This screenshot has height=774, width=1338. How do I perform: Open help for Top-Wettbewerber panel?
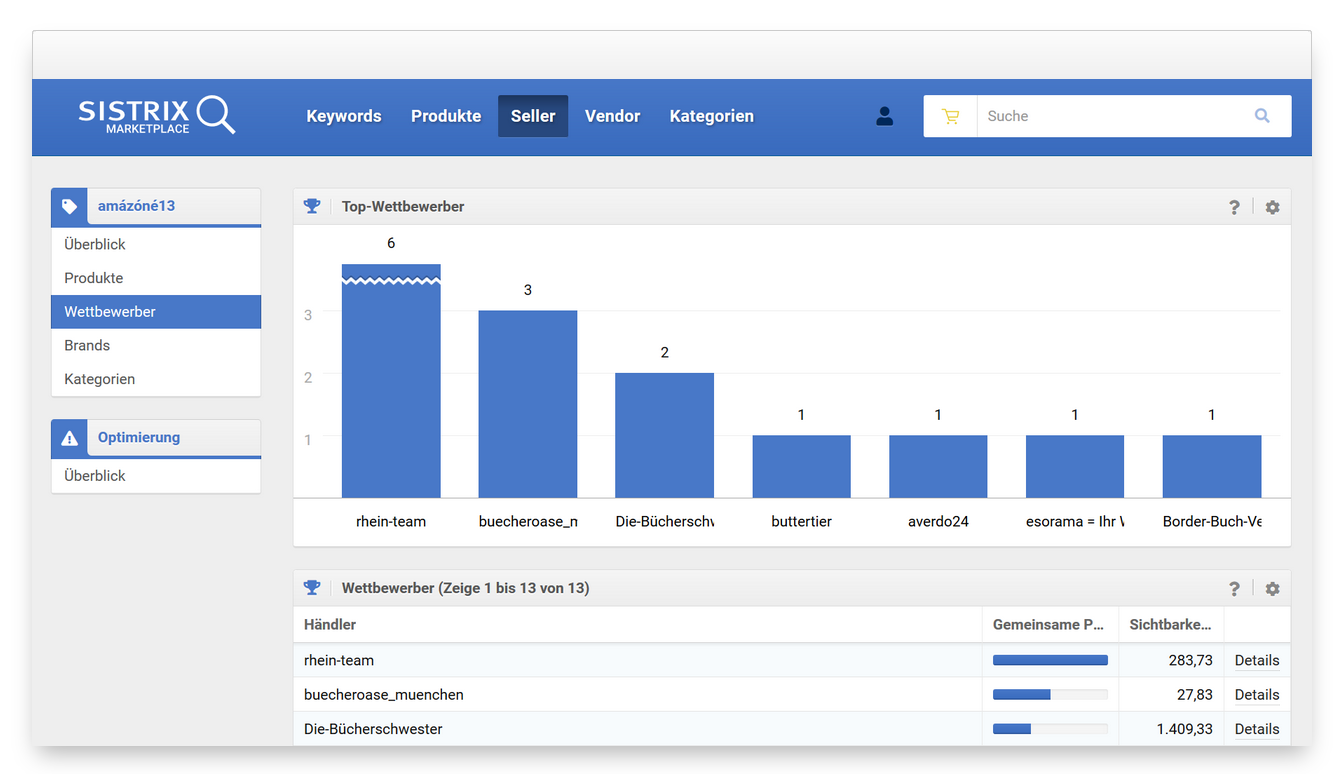[x=1234, y=207]
